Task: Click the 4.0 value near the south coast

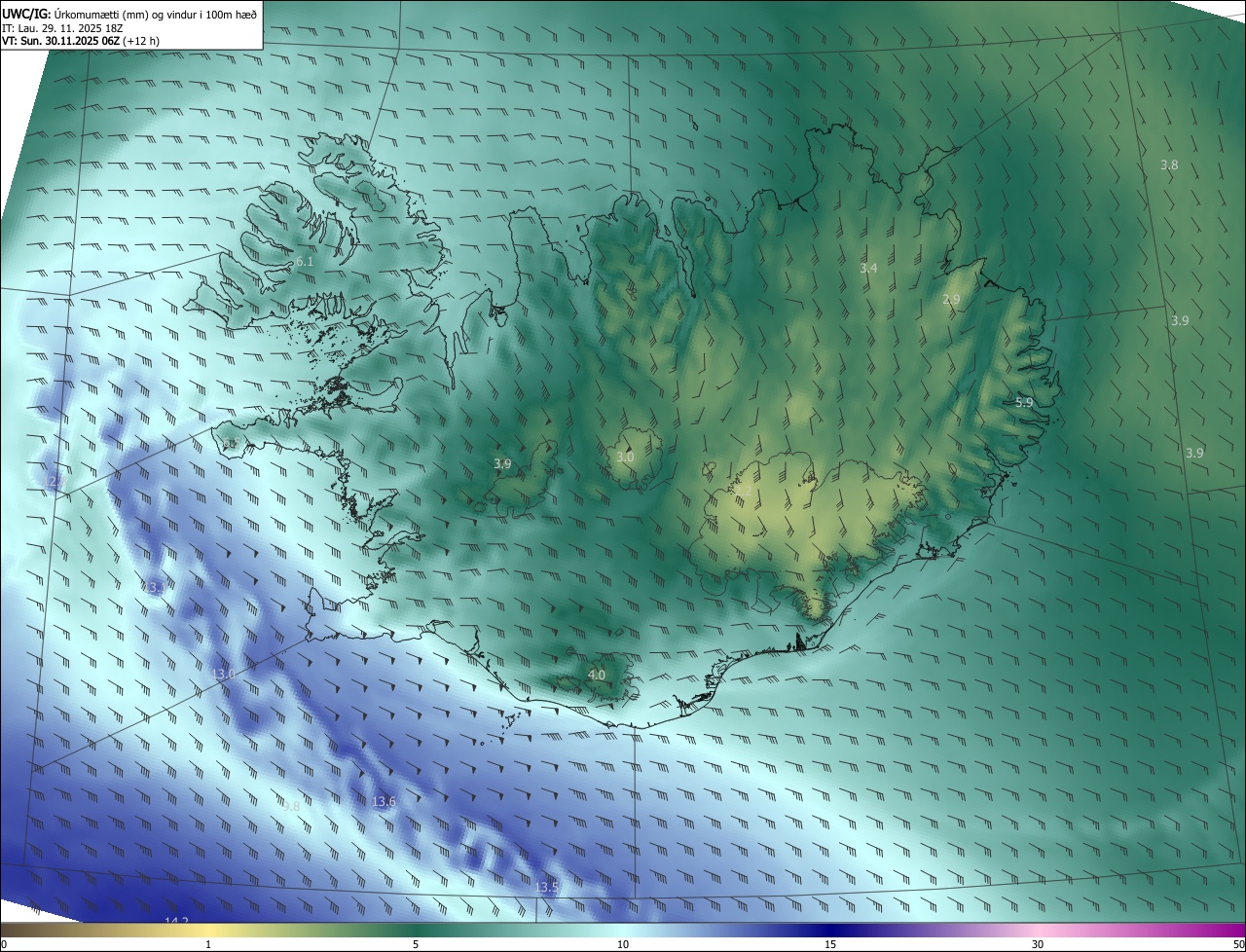Action: [x=597, y=675]
